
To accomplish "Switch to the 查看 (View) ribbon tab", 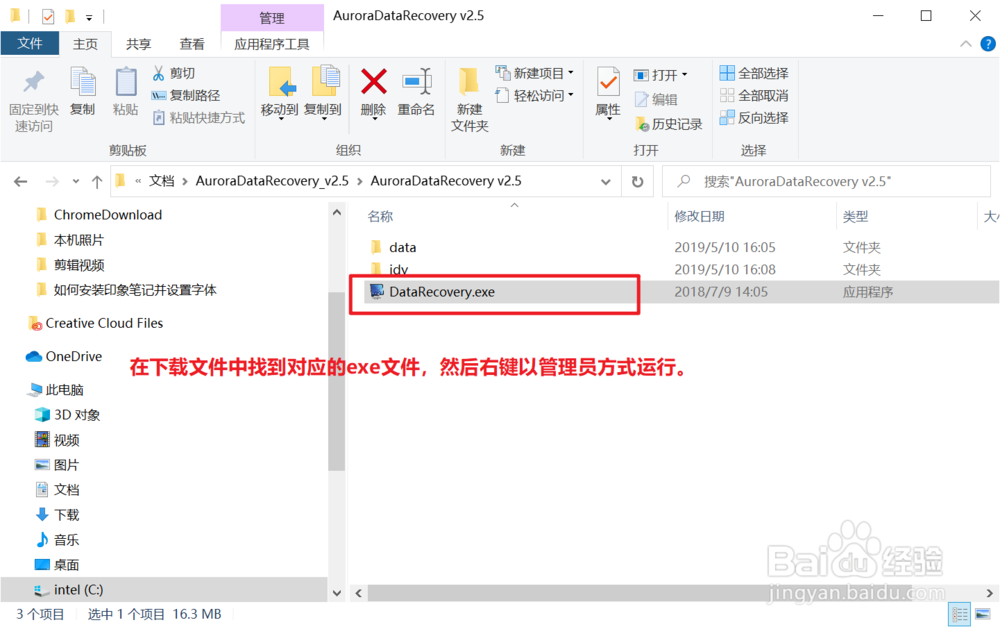I will [x=192, y=44].
